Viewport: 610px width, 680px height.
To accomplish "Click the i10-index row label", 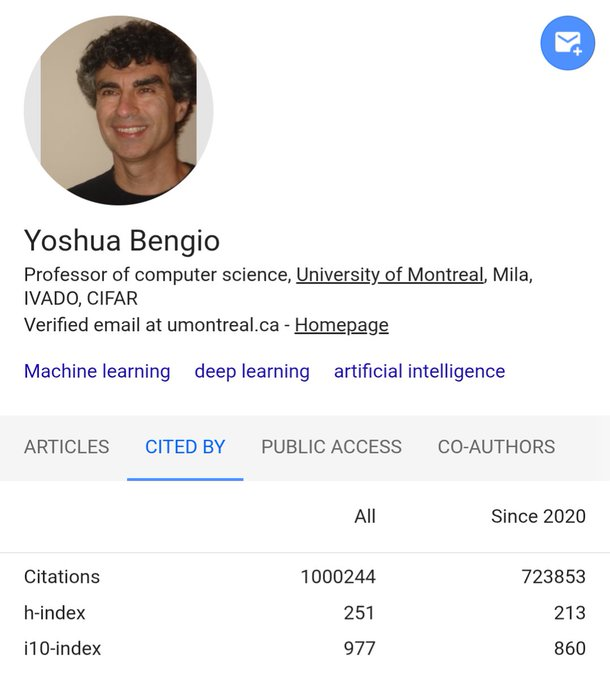I will tap(63, 648).
